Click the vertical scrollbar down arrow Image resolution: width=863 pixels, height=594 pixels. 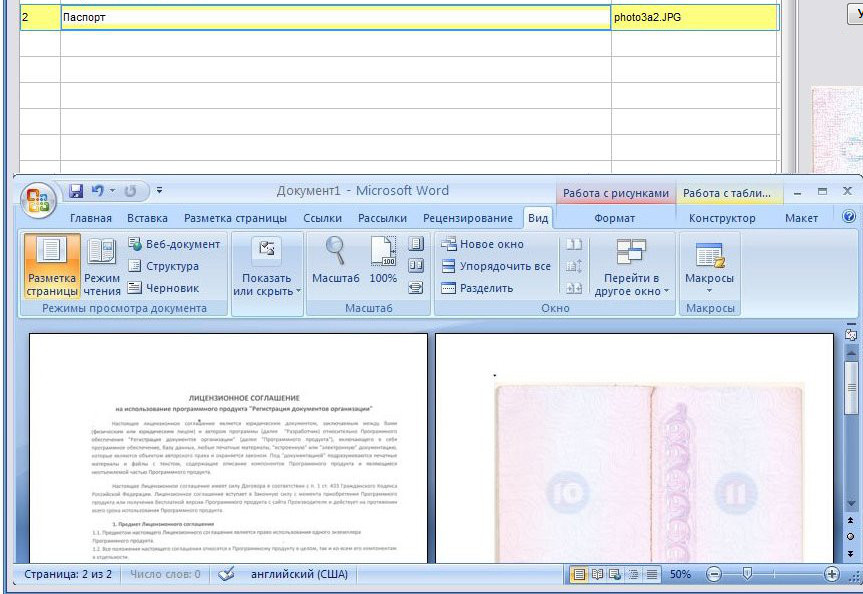point(851,503)
